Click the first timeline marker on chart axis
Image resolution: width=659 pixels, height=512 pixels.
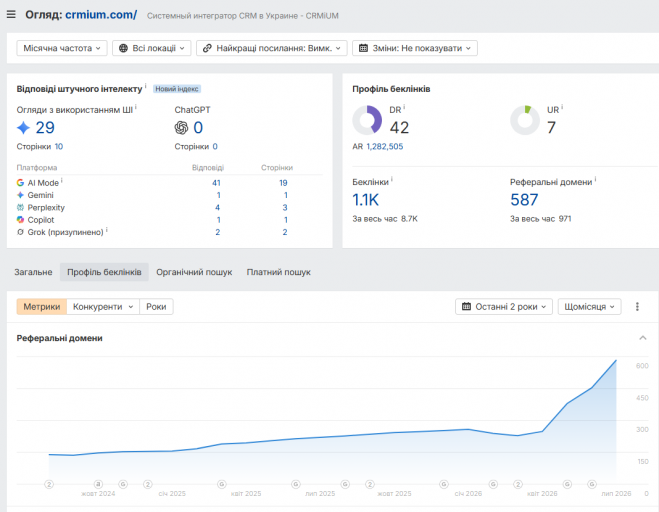coord(49,484)
